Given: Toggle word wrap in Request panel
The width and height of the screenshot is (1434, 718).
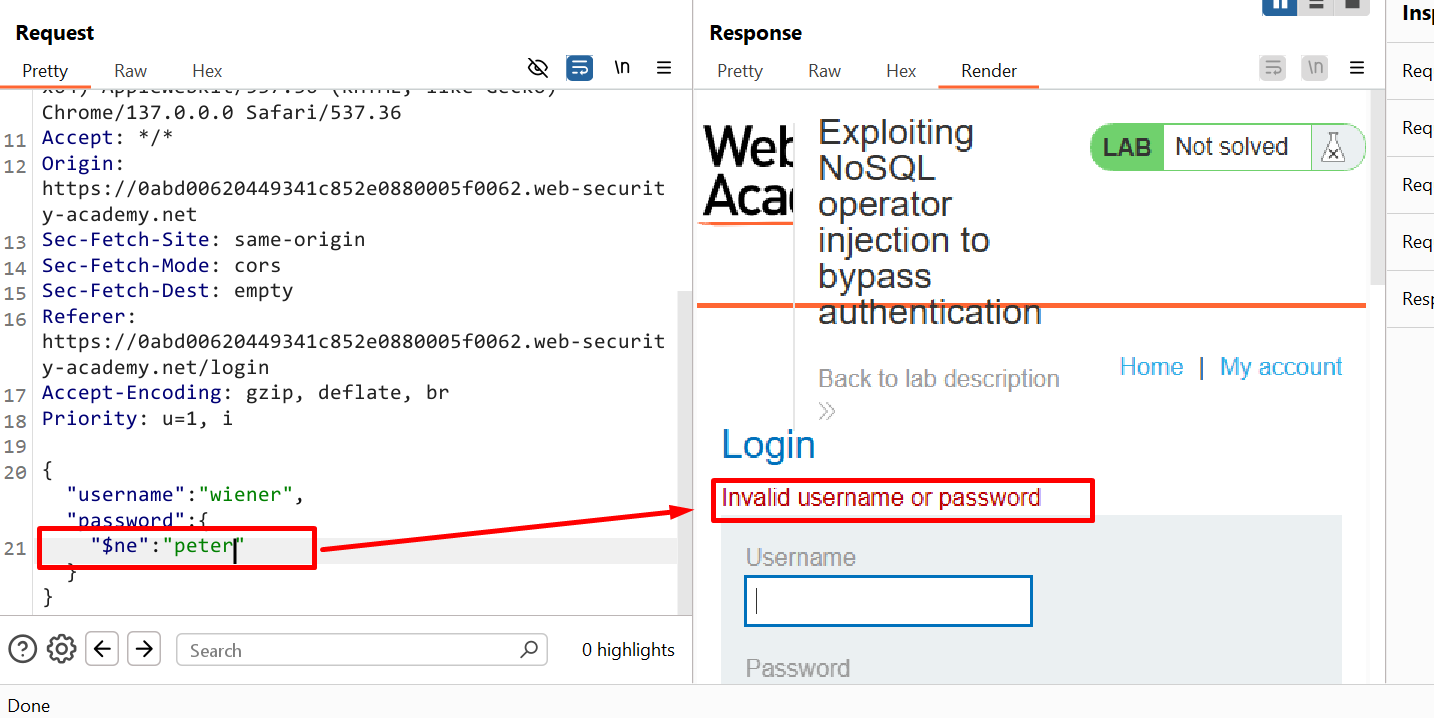Looking at the screenshot, I should click(580, 68).
